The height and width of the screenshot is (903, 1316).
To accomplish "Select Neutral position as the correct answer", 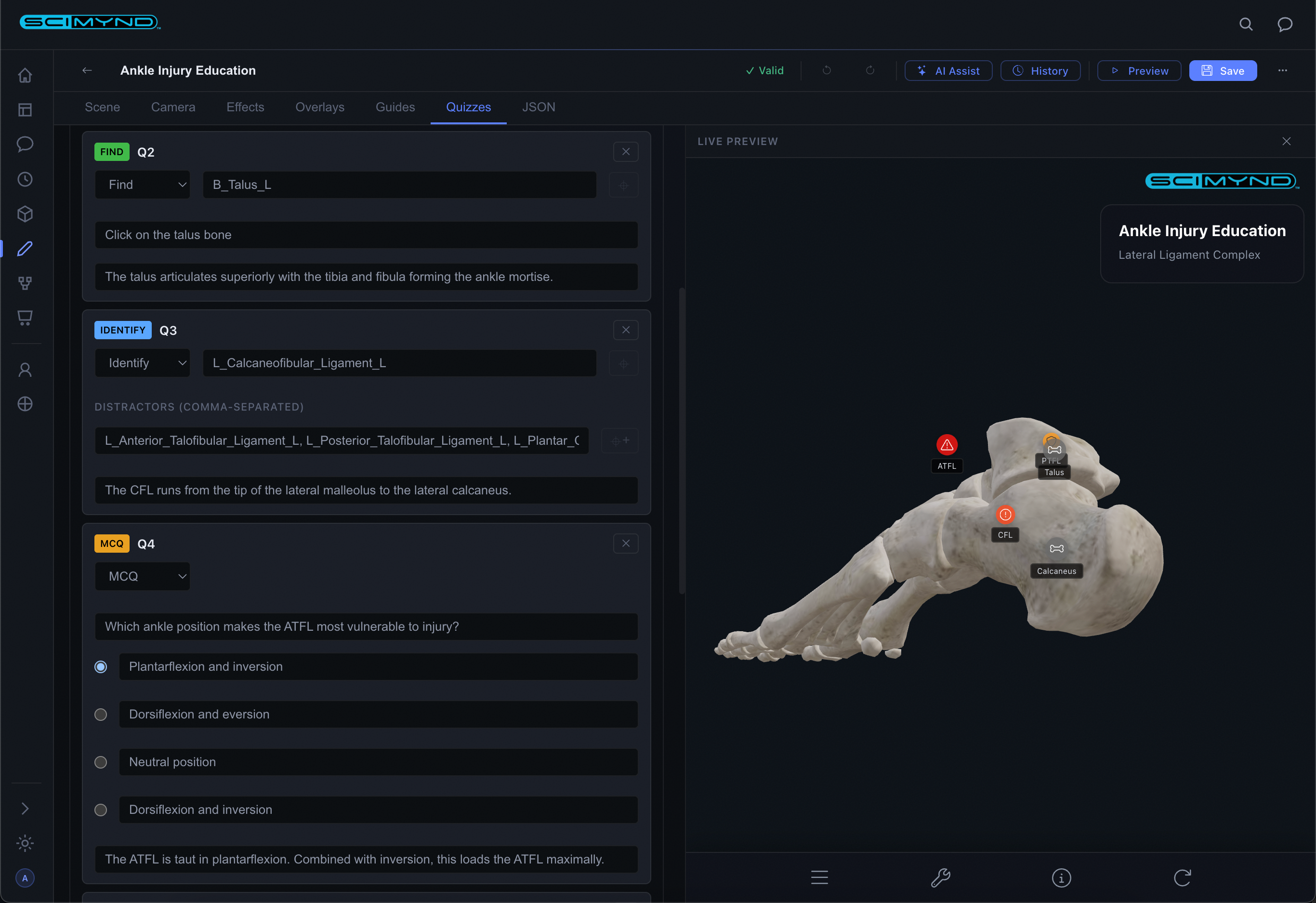I will click(x=101, y=762).
